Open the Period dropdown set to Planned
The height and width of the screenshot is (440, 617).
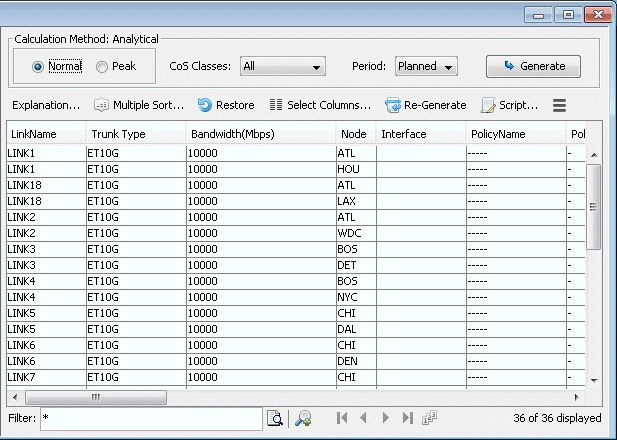pyautogui.click(x=426, y=67)
